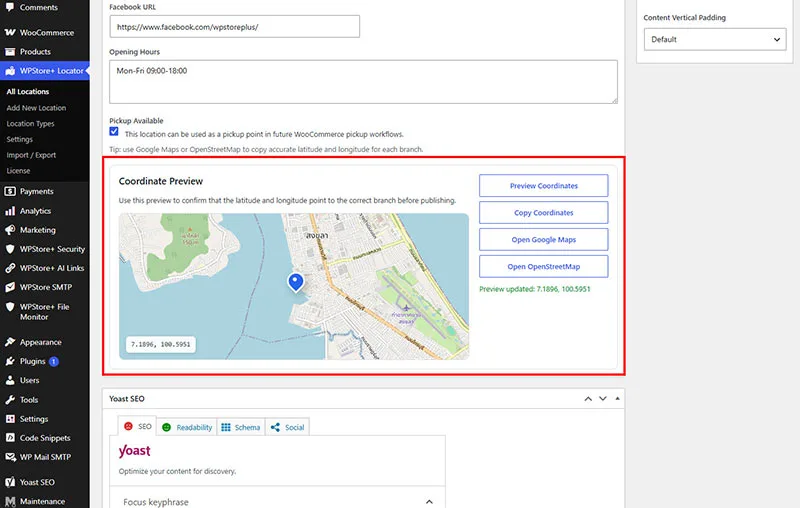This screenshot has width=800, height=508.
Task: Click the WooCommerce logo icon
Action: [x=10, y=32]
